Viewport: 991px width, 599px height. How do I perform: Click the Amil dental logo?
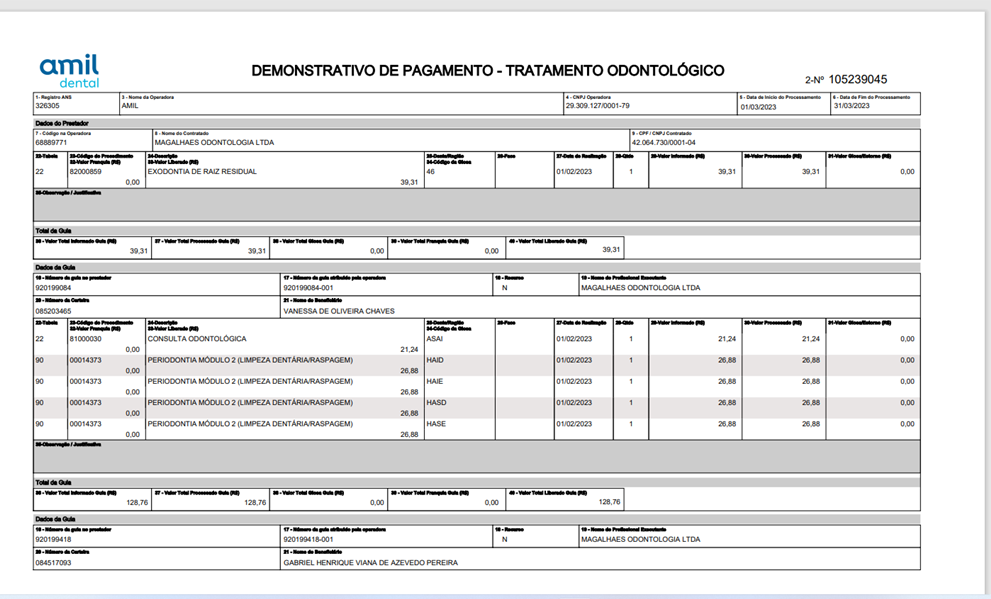click(x=69, y=70)
